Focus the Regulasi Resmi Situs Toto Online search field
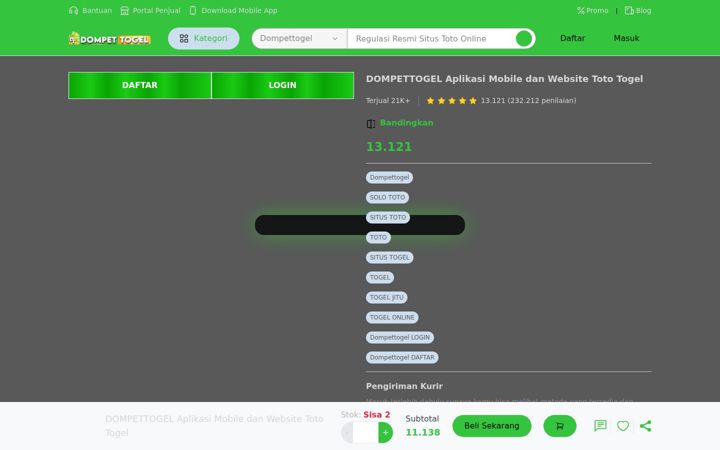This screenshot has width=720, height=450. click(x=431, y=39)
